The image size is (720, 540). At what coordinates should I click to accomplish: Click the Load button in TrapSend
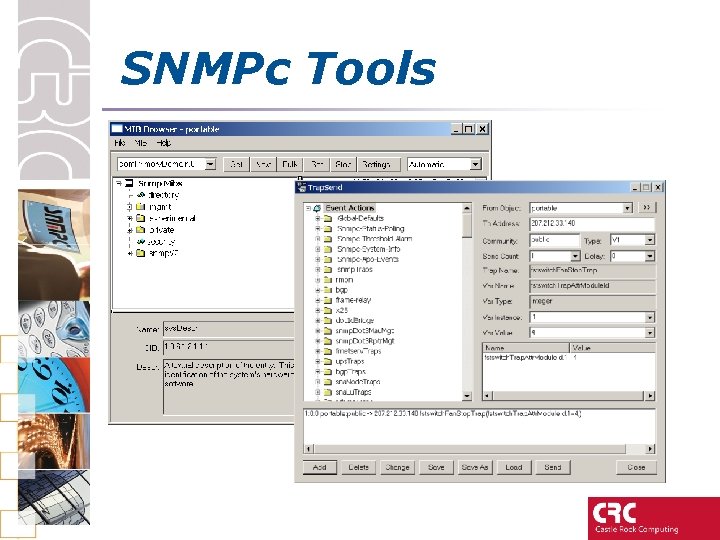514,467
